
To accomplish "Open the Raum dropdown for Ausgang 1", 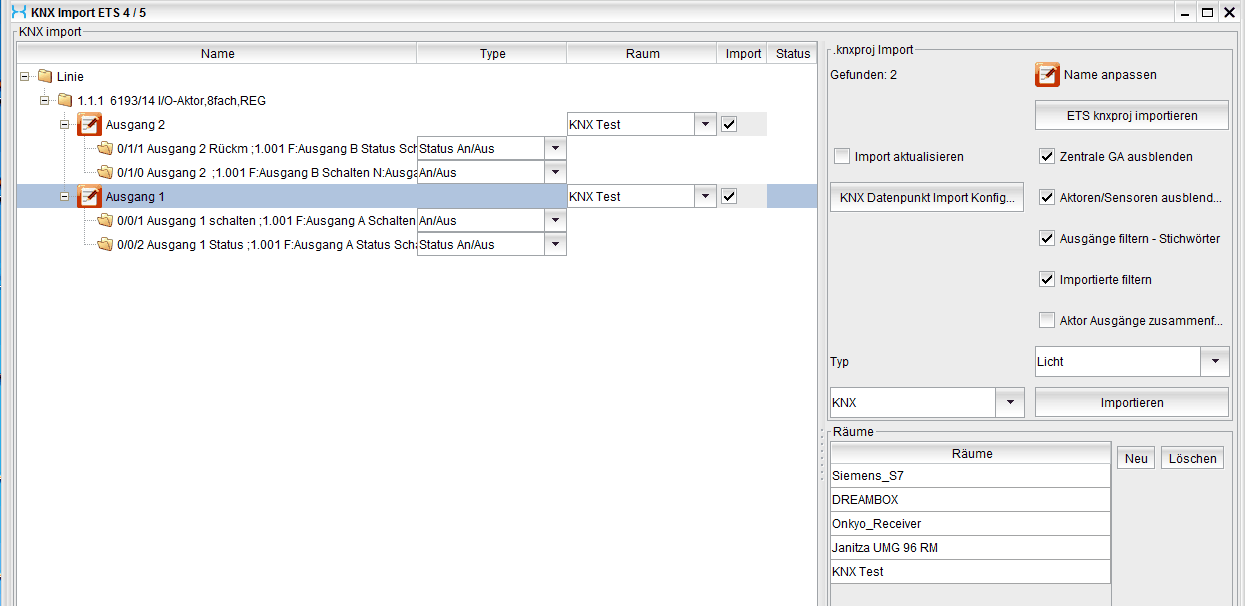I will pyautogui.click(x=705, y=196).
